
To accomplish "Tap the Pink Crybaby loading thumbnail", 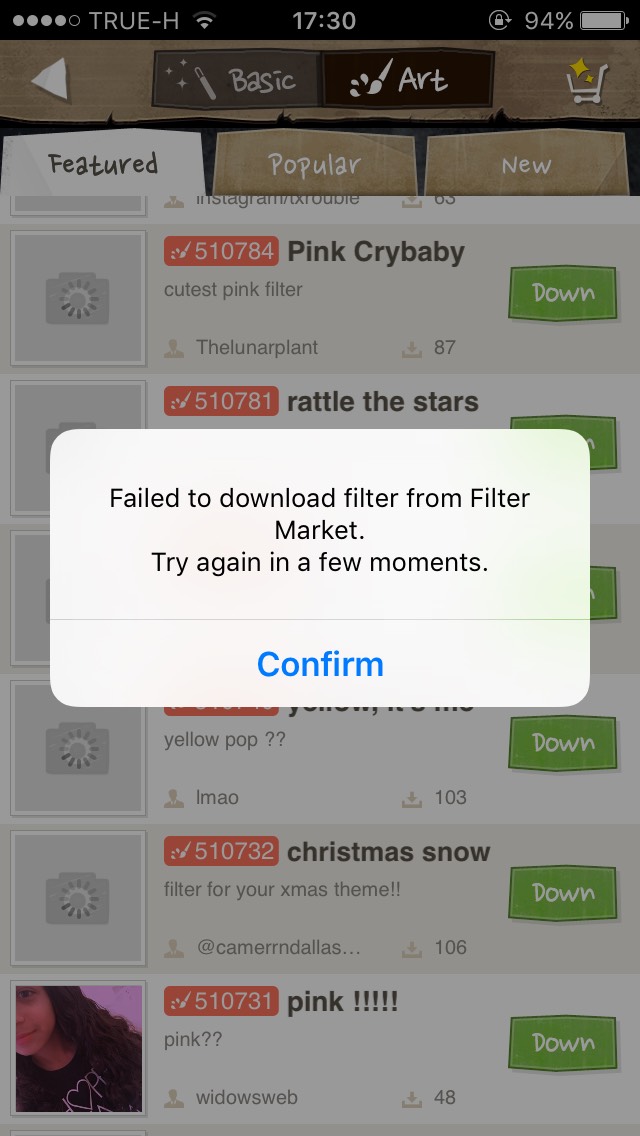I will pyautogui.click(x=78, y=298).
